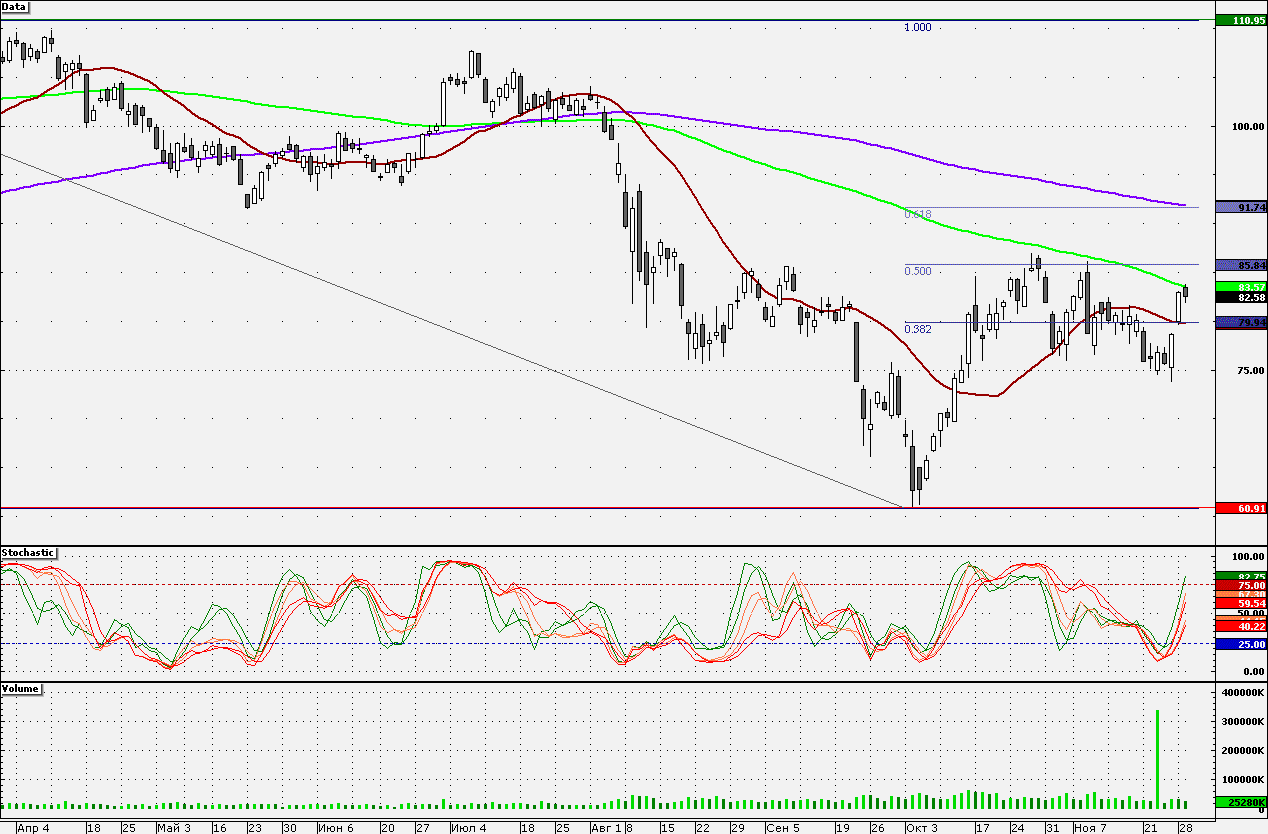The height and width of the screenshot is (834, 1268).
Task: Select the Fibonacci 0.618 level label
Action: click(917, 214)
